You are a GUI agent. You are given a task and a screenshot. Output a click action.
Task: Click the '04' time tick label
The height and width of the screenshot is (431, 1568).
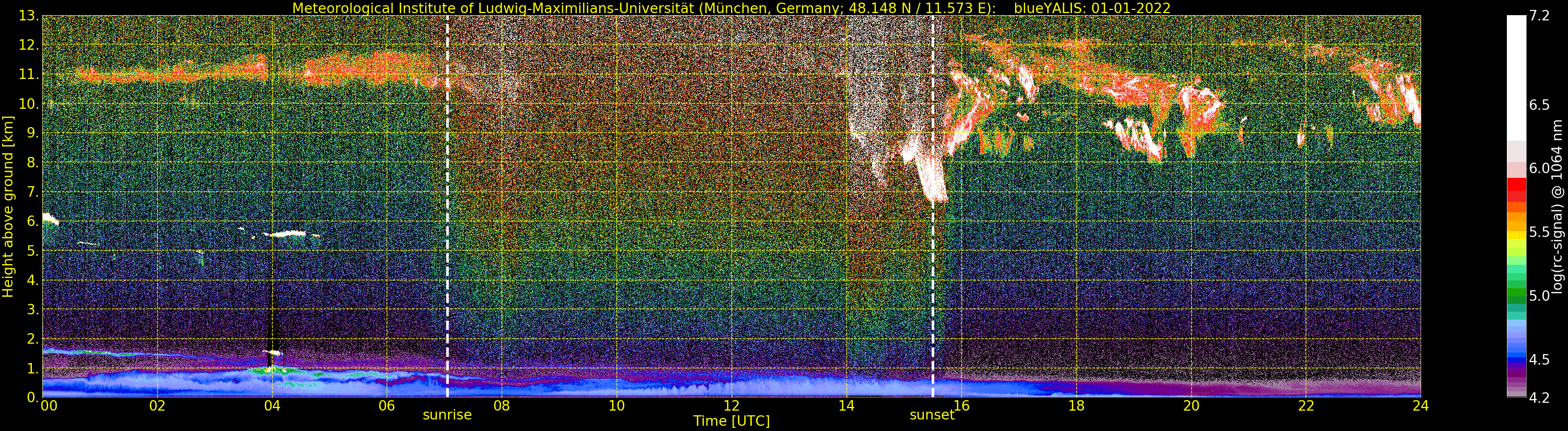[272, 406]
